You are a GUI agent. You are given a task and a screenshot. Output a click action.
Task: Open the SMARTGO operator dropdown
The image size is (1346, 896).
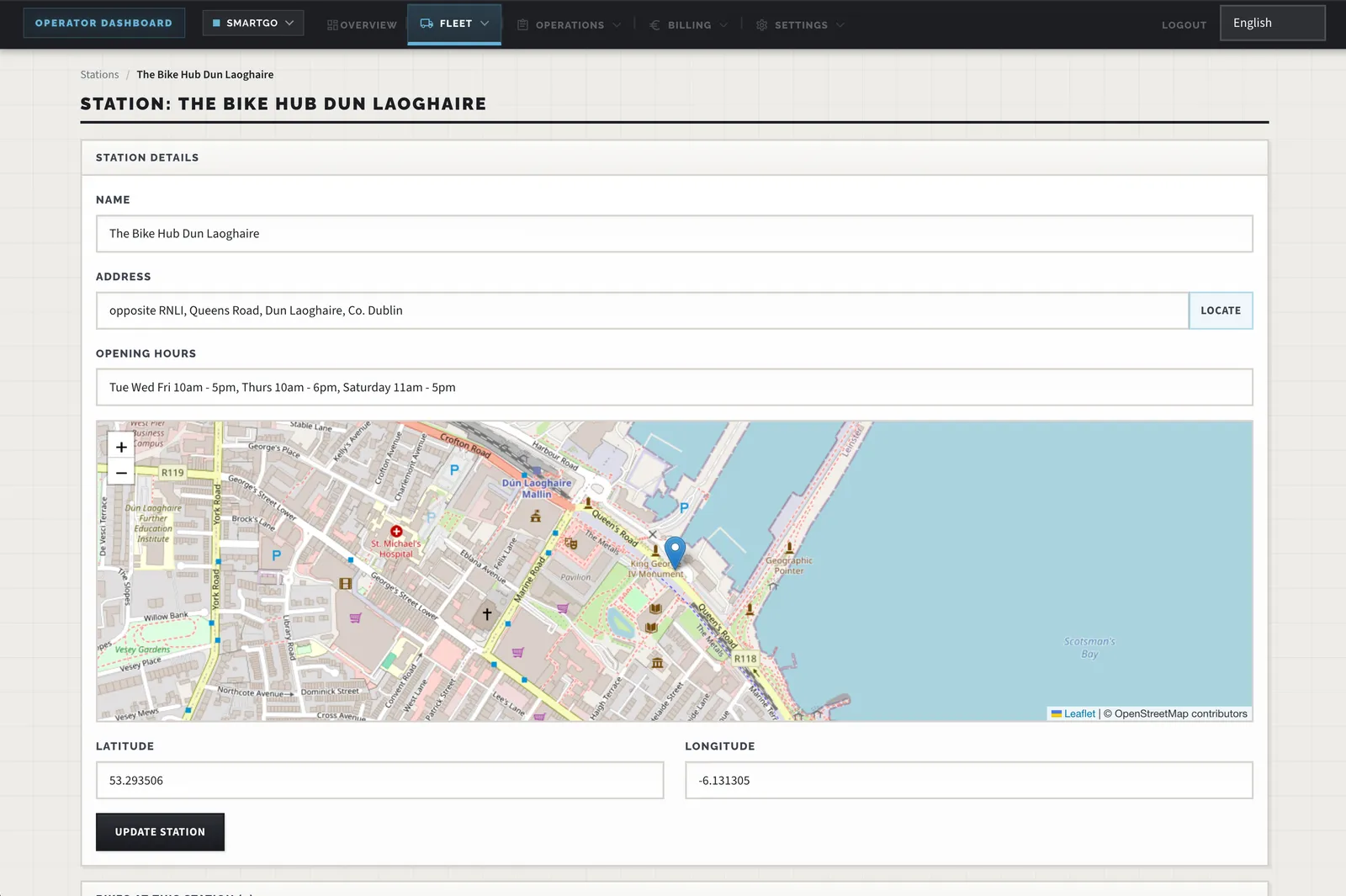pos(252,24)
